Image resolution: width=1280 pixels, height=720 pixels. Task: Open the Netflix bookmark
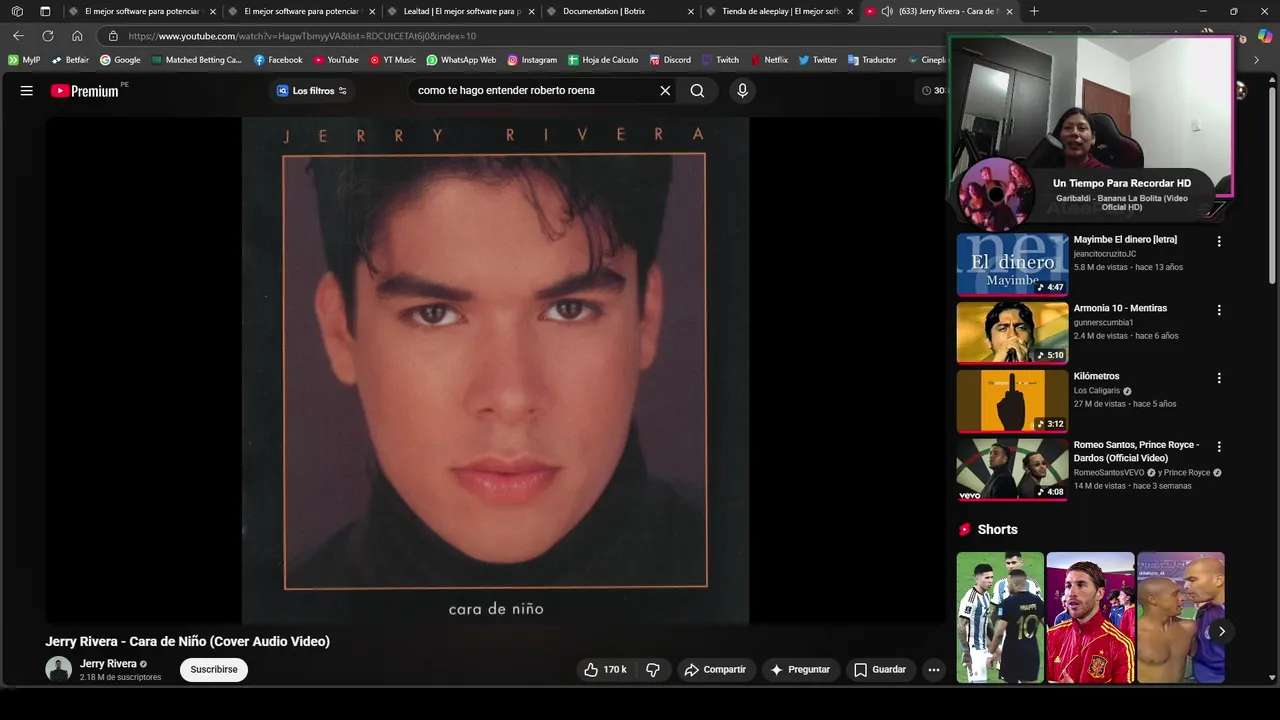(769, 60)
